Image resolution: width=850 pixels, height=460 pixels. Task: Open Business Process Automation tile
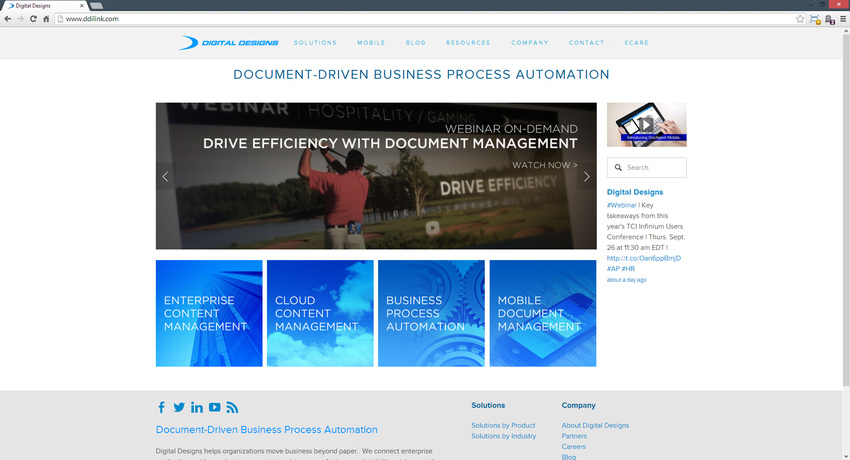(x=432, y=313)
